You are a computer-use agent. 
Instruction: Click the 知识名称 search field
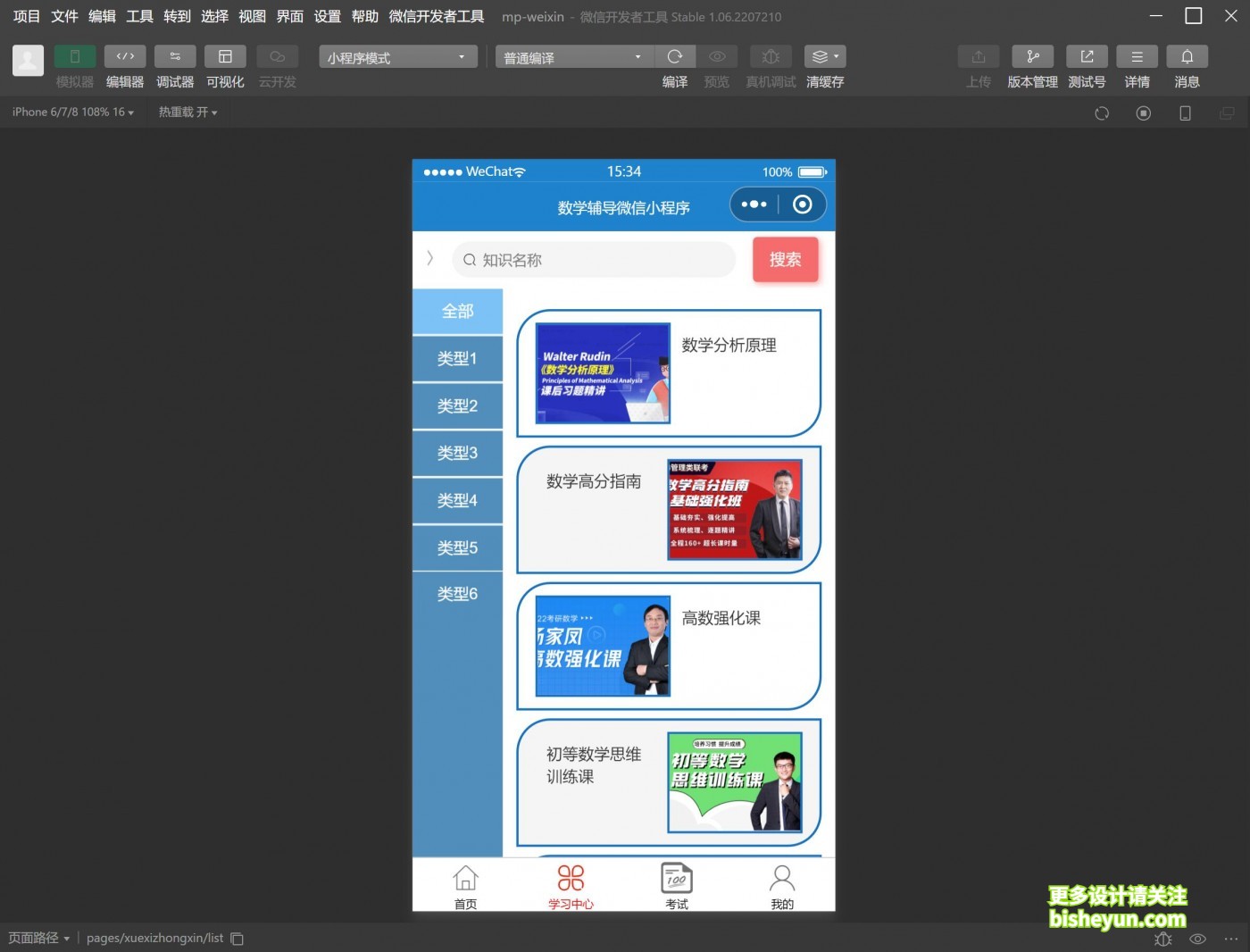tap(594, 260)
